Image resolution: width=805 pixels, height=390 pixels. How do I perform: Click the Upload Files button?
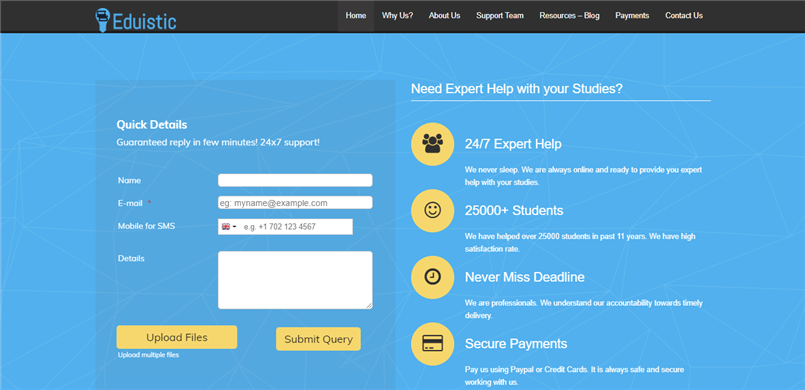(177, 337)
